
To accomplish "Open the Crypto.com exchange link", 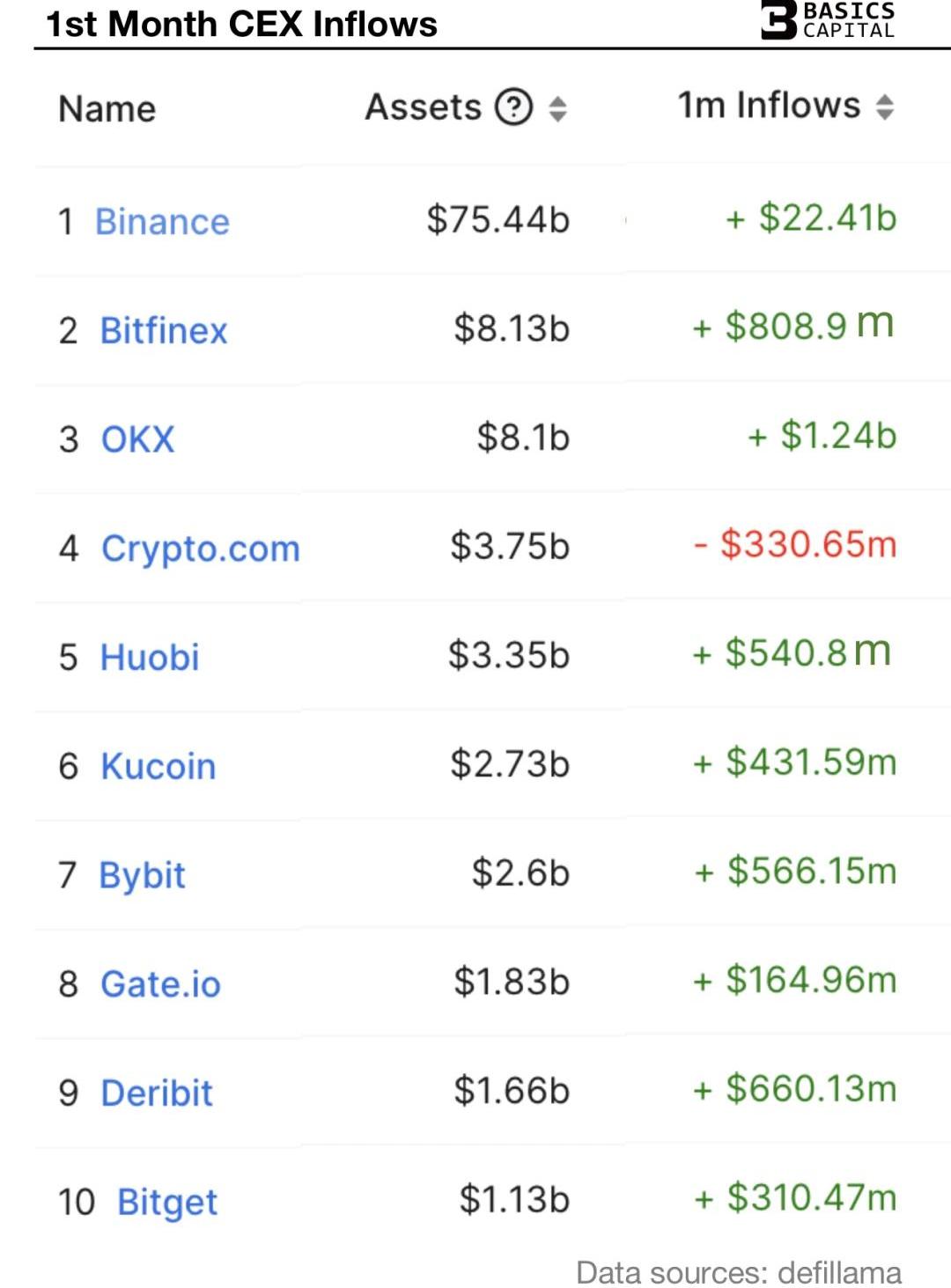I will point(201,548).
